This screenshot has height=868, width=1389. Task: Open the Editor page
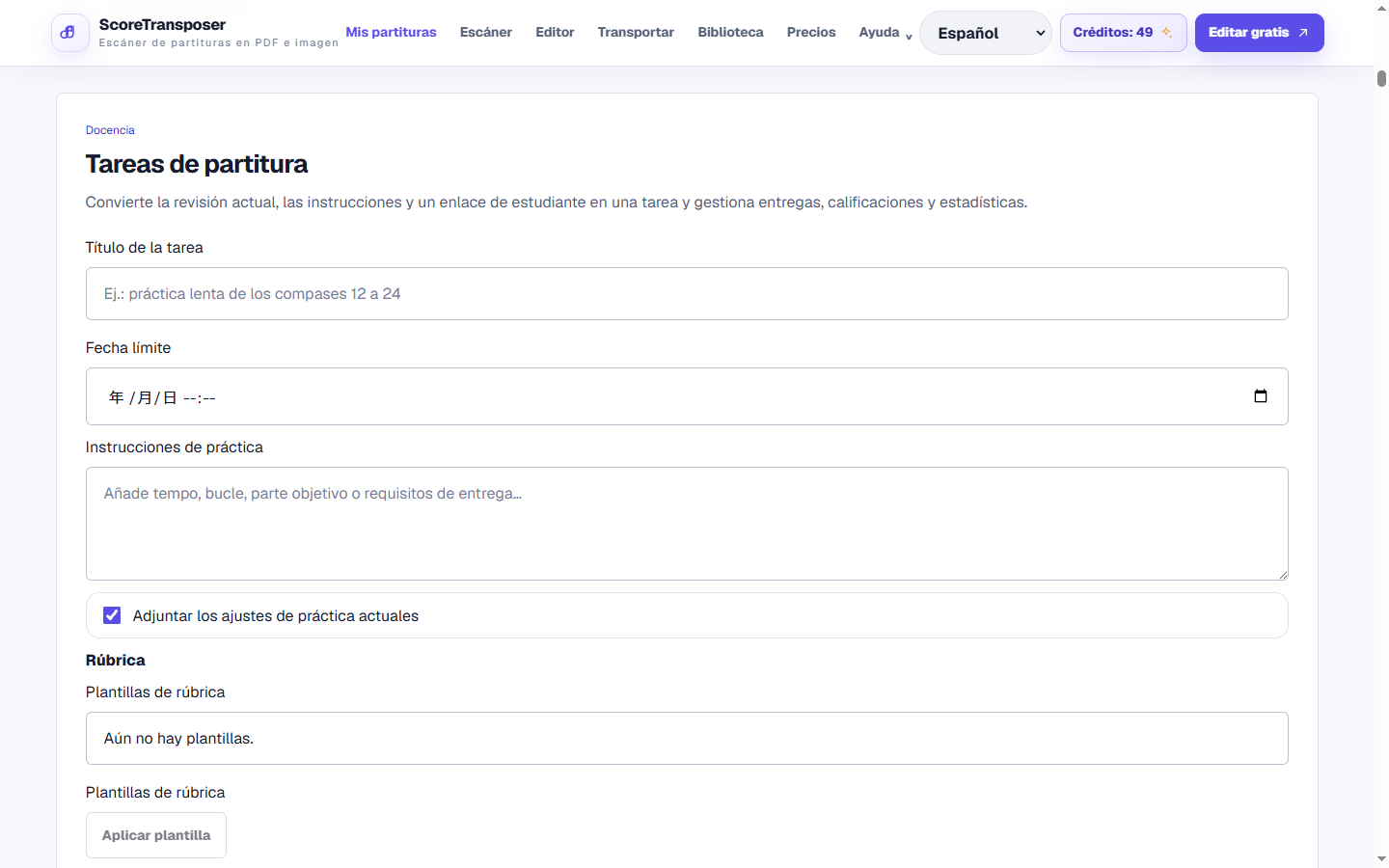tap(555, 33)
